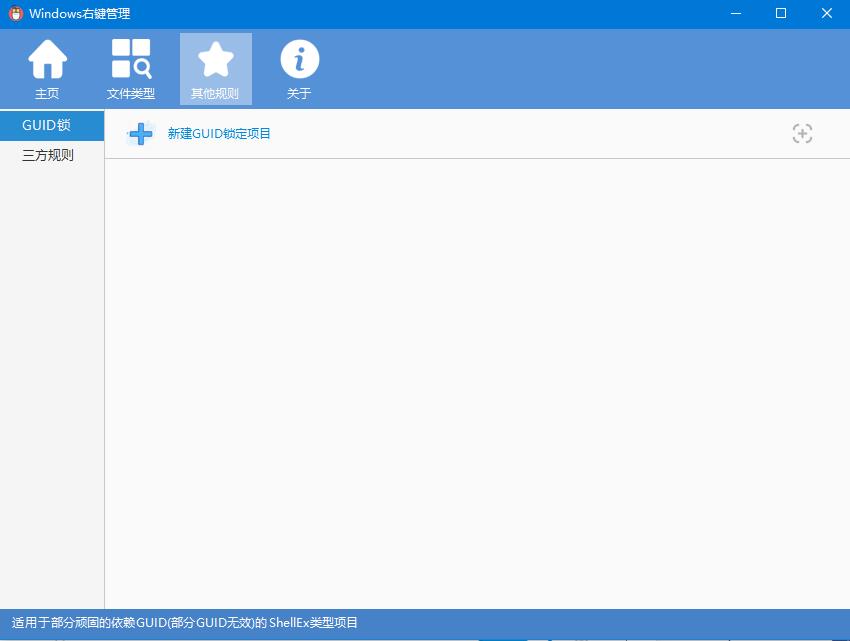Click the 文件类型 file types icon
This screenshot has height=641, width=850.
pyautogui.click(x=131, y=60)
